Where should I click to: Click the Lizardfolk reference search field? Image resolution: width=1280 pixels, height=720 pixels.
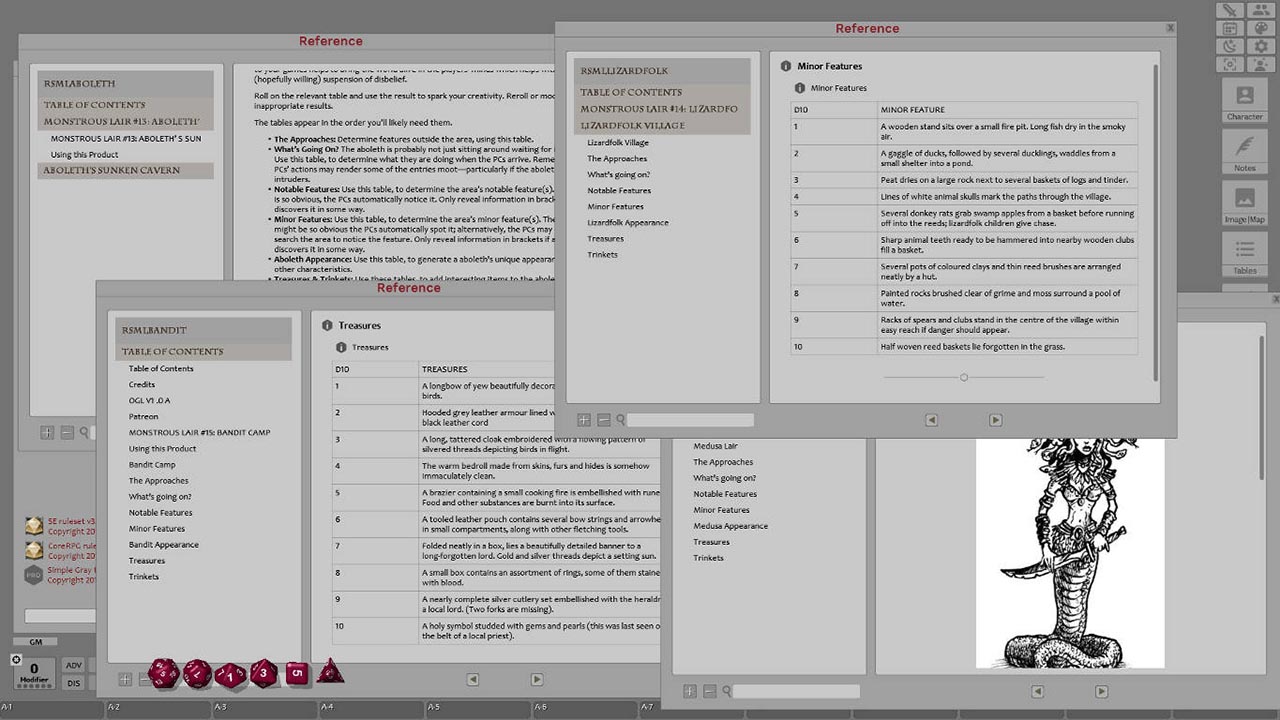pos(690,420)
